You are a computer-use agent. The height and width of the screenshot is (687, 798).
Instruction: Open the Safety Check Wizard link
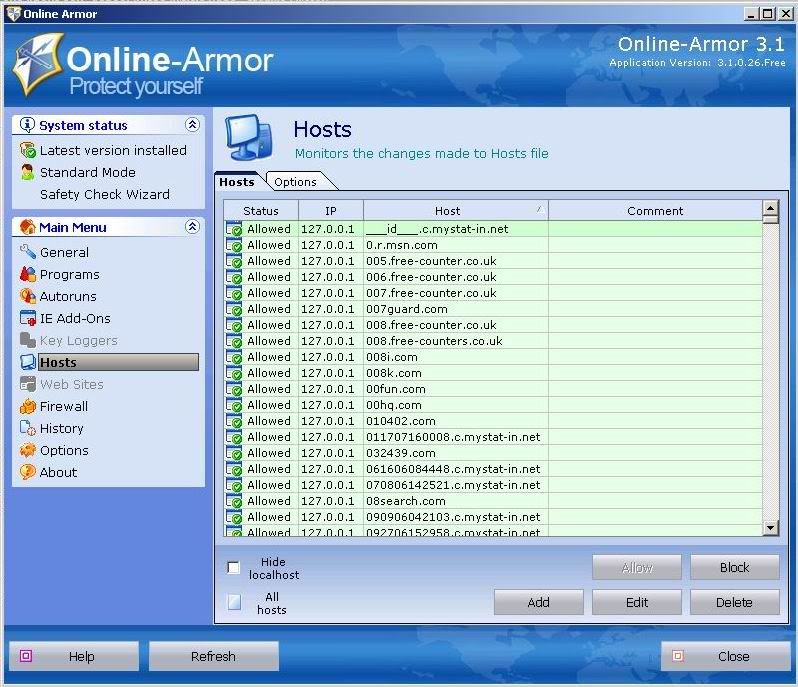pos(105,194)
